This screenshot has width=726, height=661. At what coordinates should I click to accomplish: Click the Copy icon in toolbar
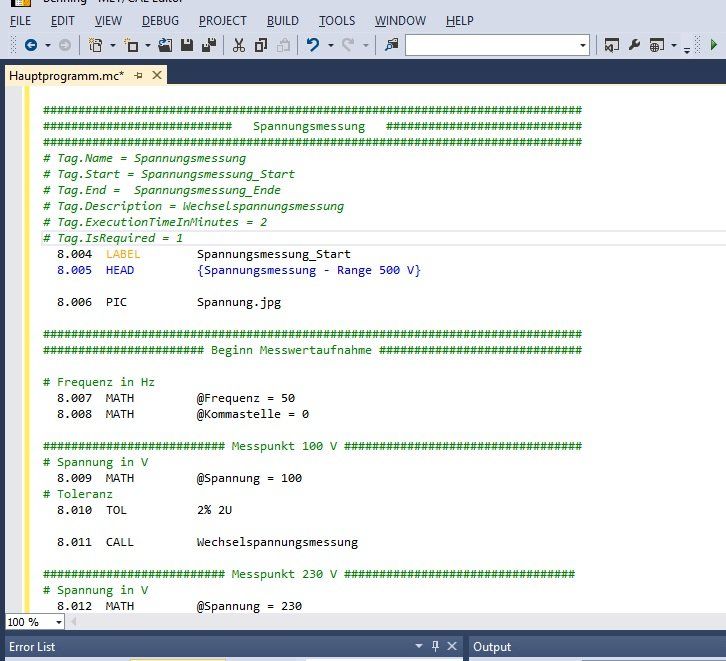[x=261, y=45]
